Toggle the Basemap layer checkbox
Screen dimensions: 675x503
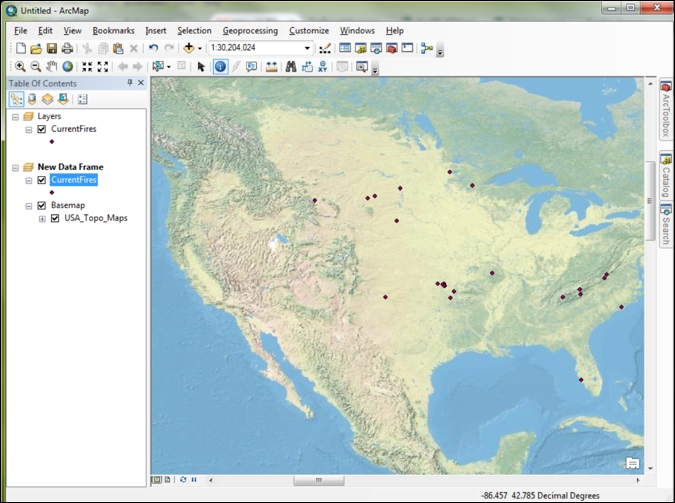[x=41, y=204]
